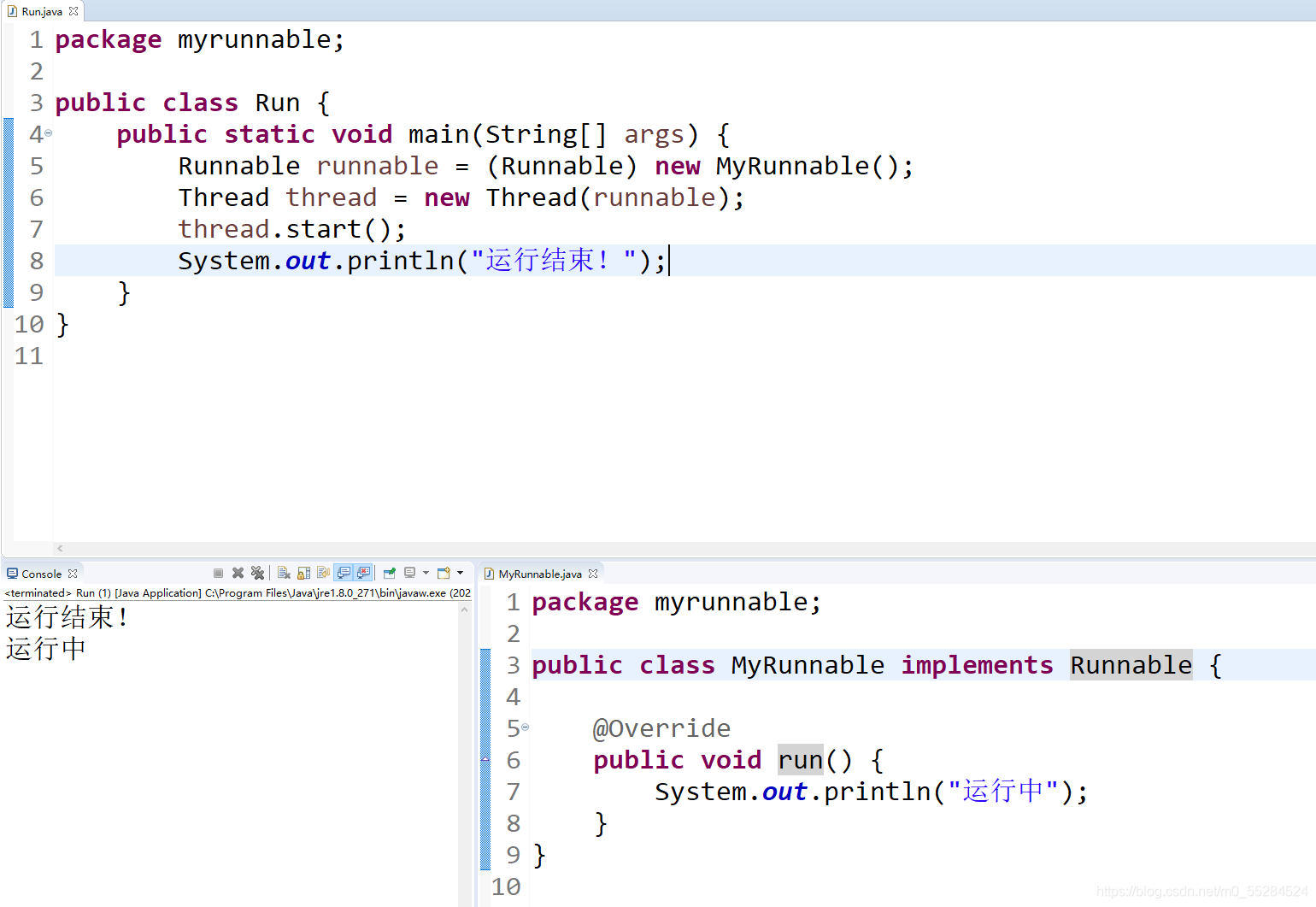
Task: Click the override marker beside line 6
Action: [485, 759]
